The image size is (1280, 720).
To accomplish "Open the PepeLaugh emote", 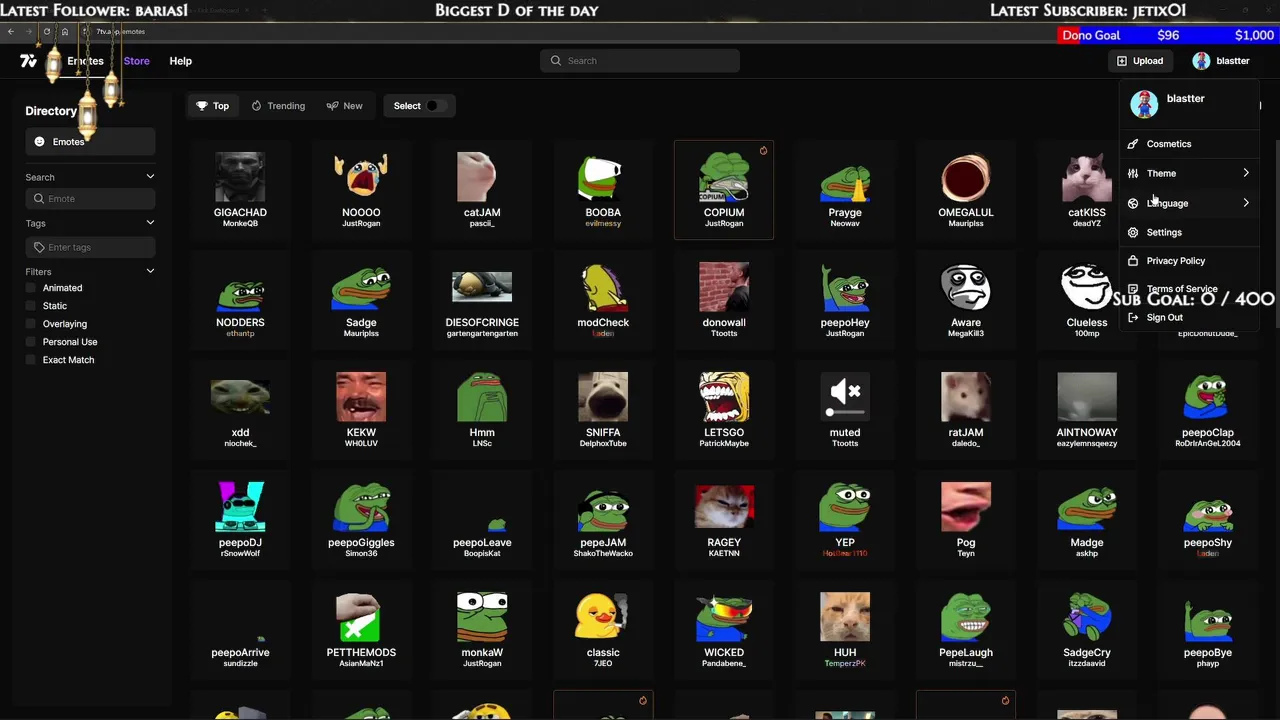I will pos(966,630).
